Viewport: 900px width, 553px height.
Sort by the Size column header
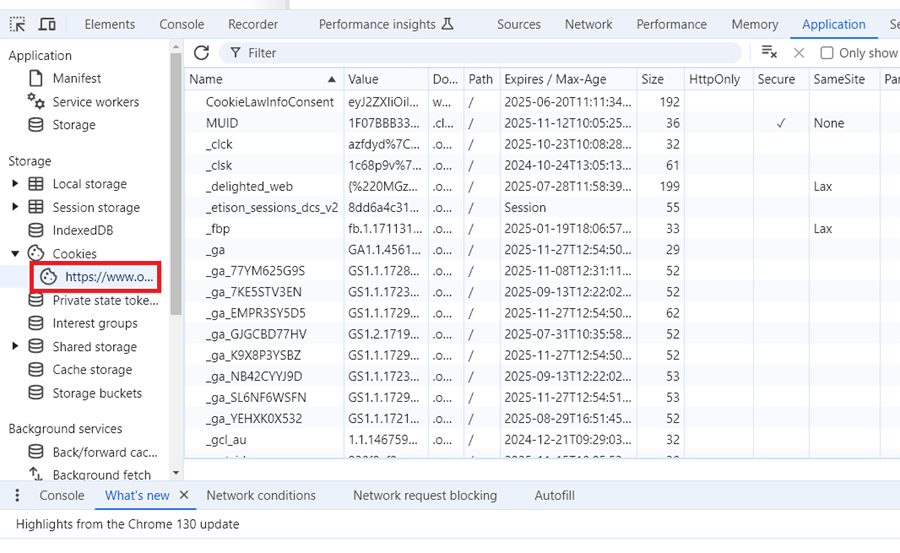pyautogui.click(x=660, y=79)
